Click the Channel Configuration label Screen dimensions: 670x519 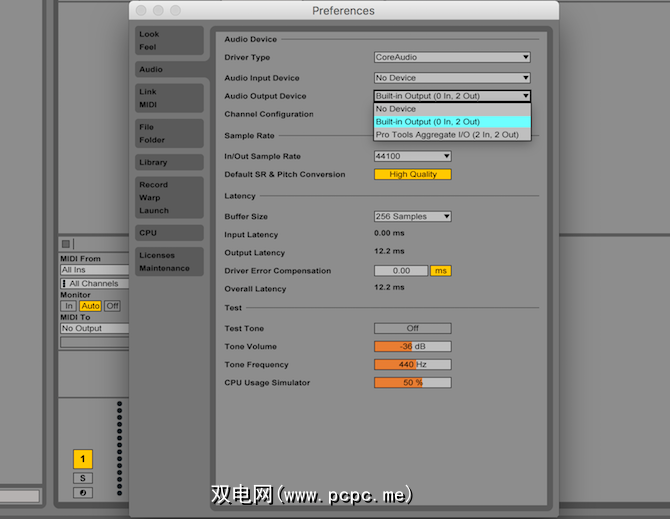click(269, 114)
